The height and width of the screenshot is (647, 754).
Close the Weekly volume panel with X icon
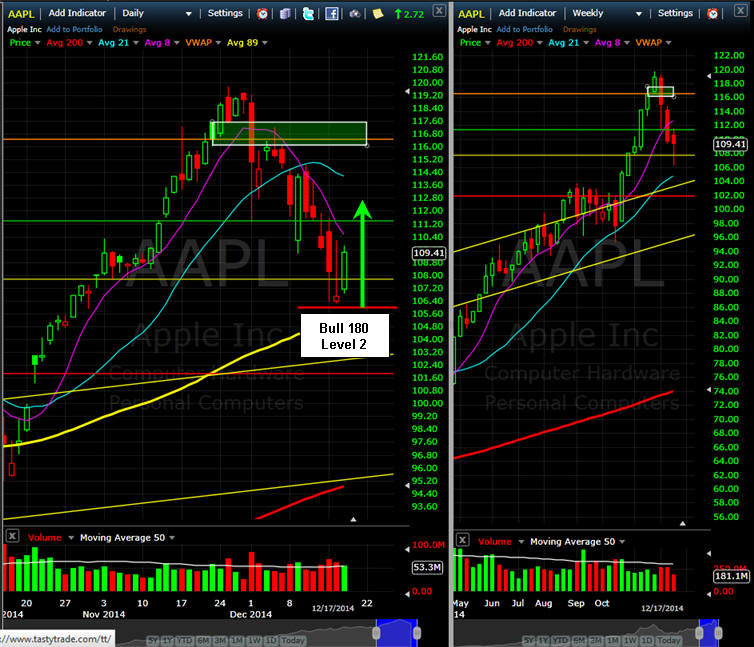462,540
